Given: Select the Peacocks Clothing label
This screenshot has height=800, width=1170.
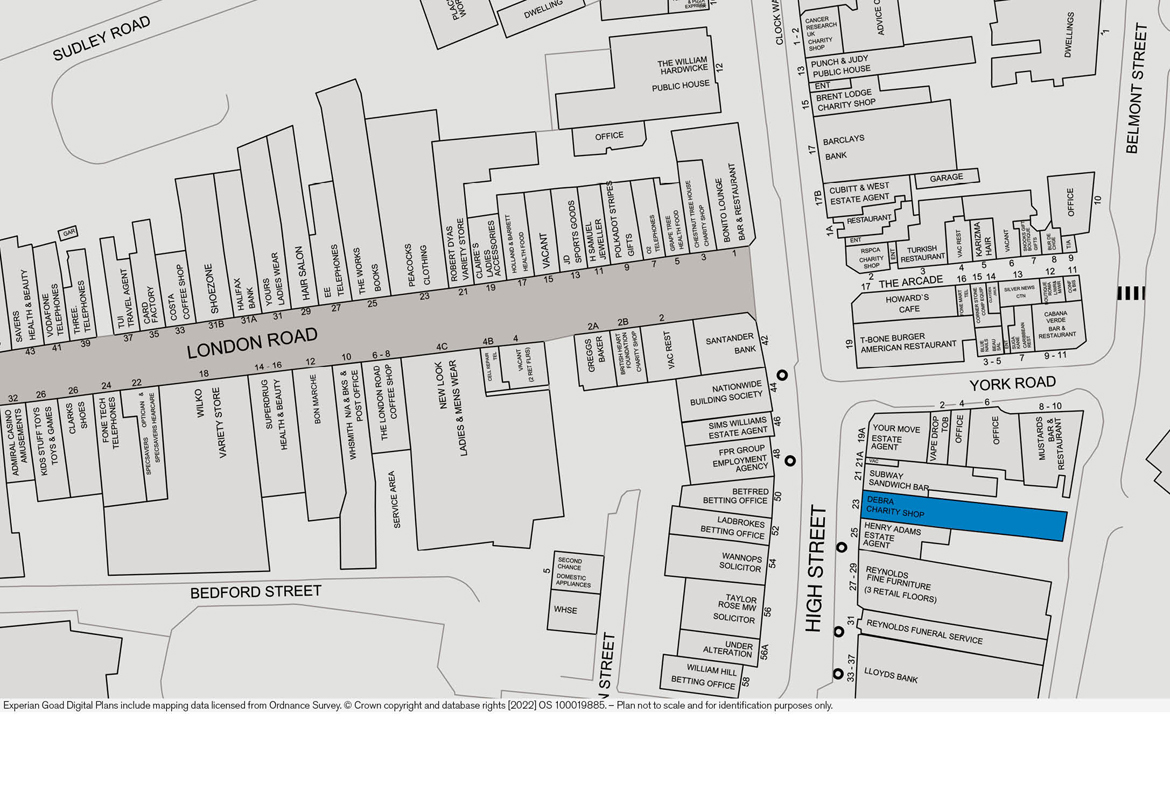Looking at the screenshot, I should (416, 265).
